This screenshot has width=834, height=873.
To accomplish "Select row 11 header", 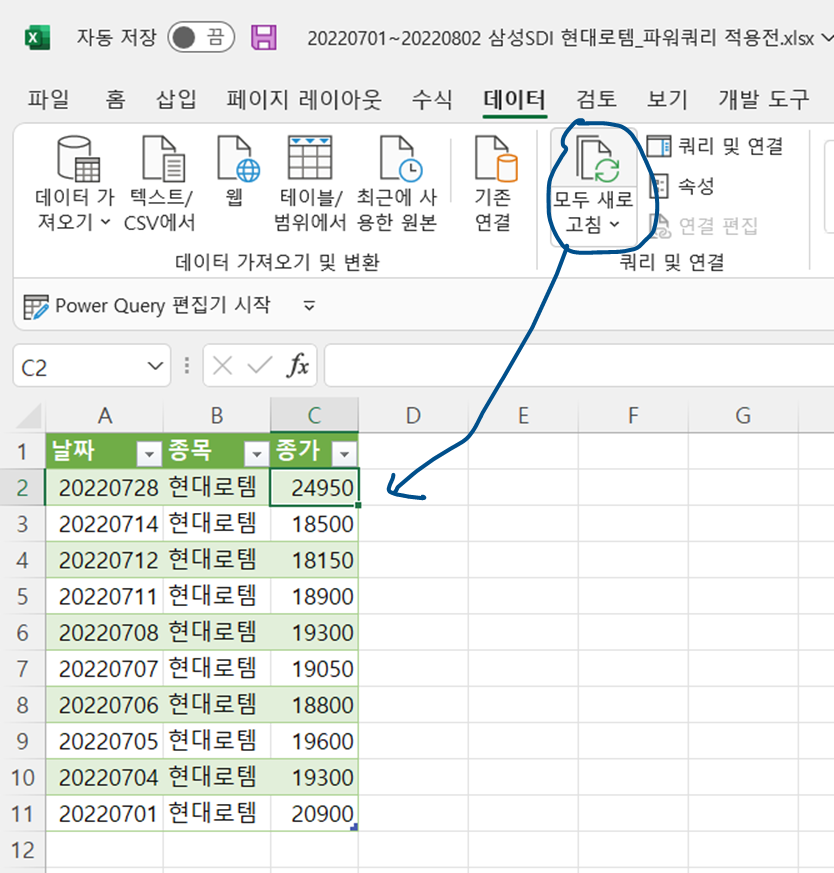I will tap(22, 814).
